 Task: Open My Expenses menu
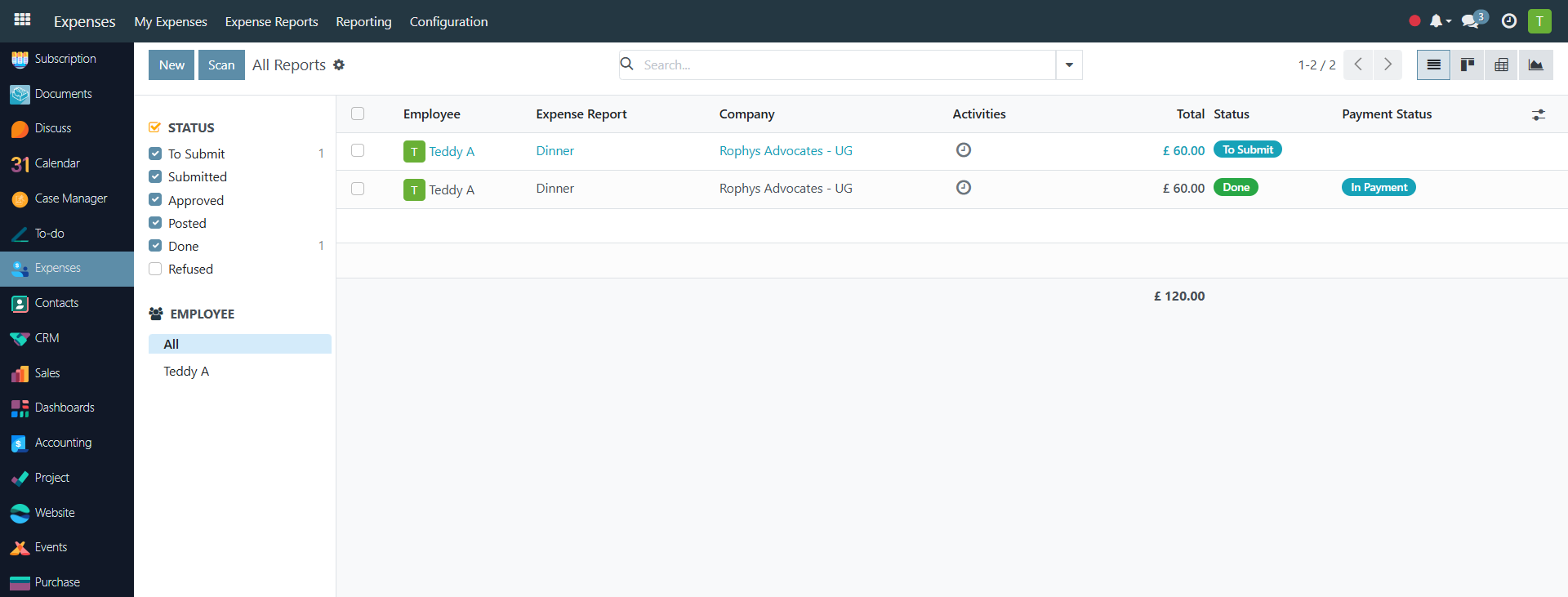tap(171, 21)
